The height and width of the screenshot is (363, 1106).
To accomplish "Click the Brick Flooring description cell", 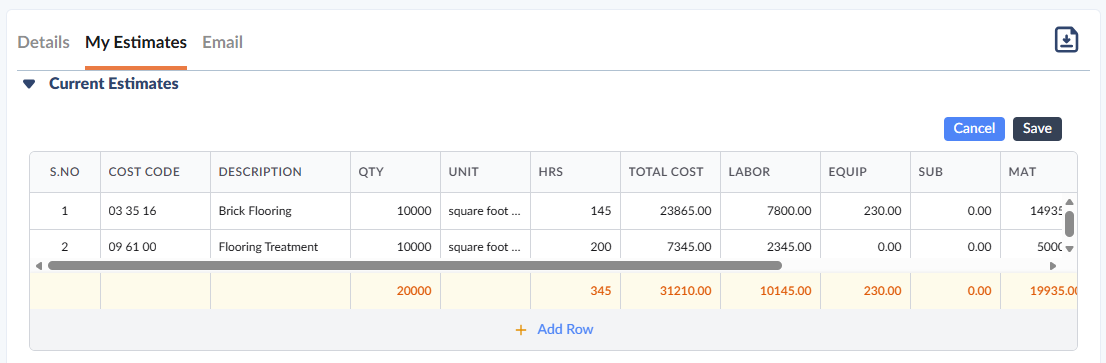I will coord(281,211).
